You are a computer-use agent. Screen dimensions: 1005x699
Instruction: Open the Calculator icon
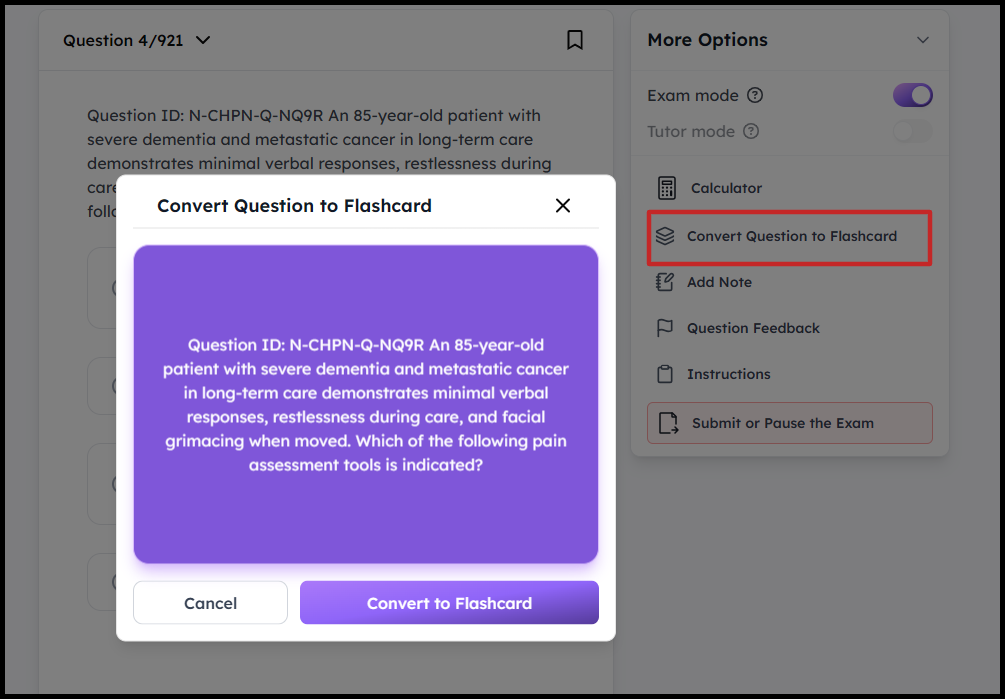coord(666,188)
